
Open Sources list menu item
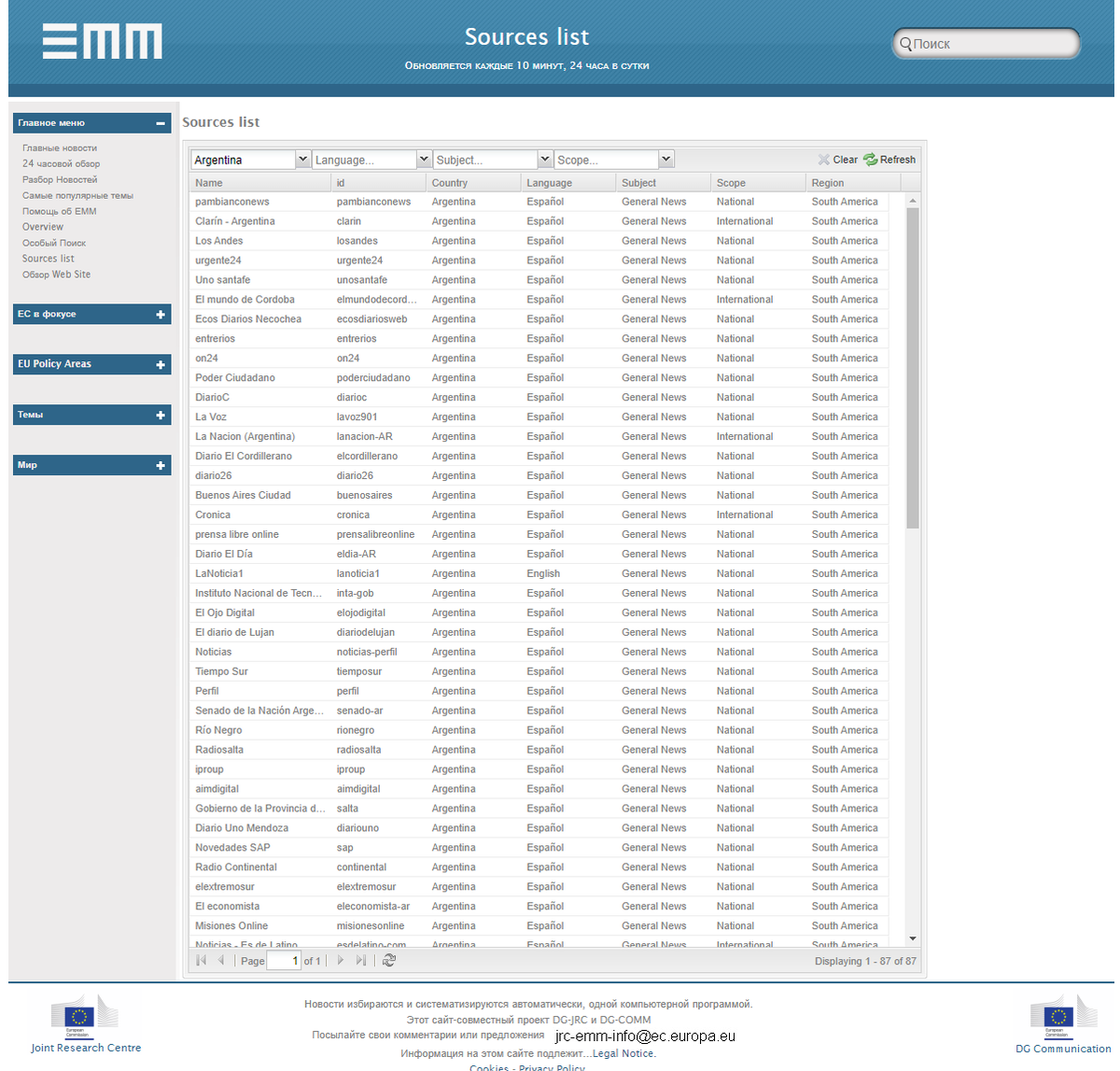[x=49, y=259]
